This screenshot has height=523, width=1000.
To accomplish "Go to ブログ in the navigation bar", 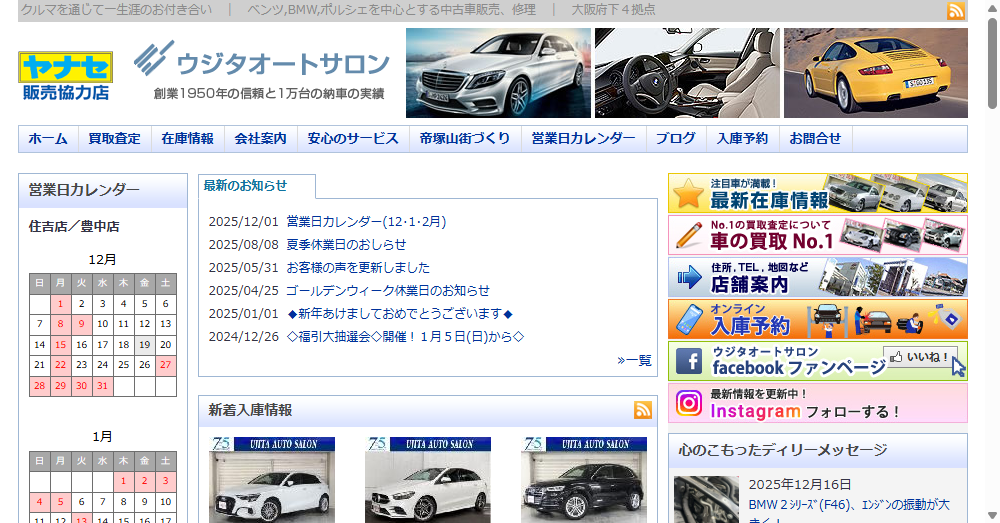I will click(x=675, y=139).
